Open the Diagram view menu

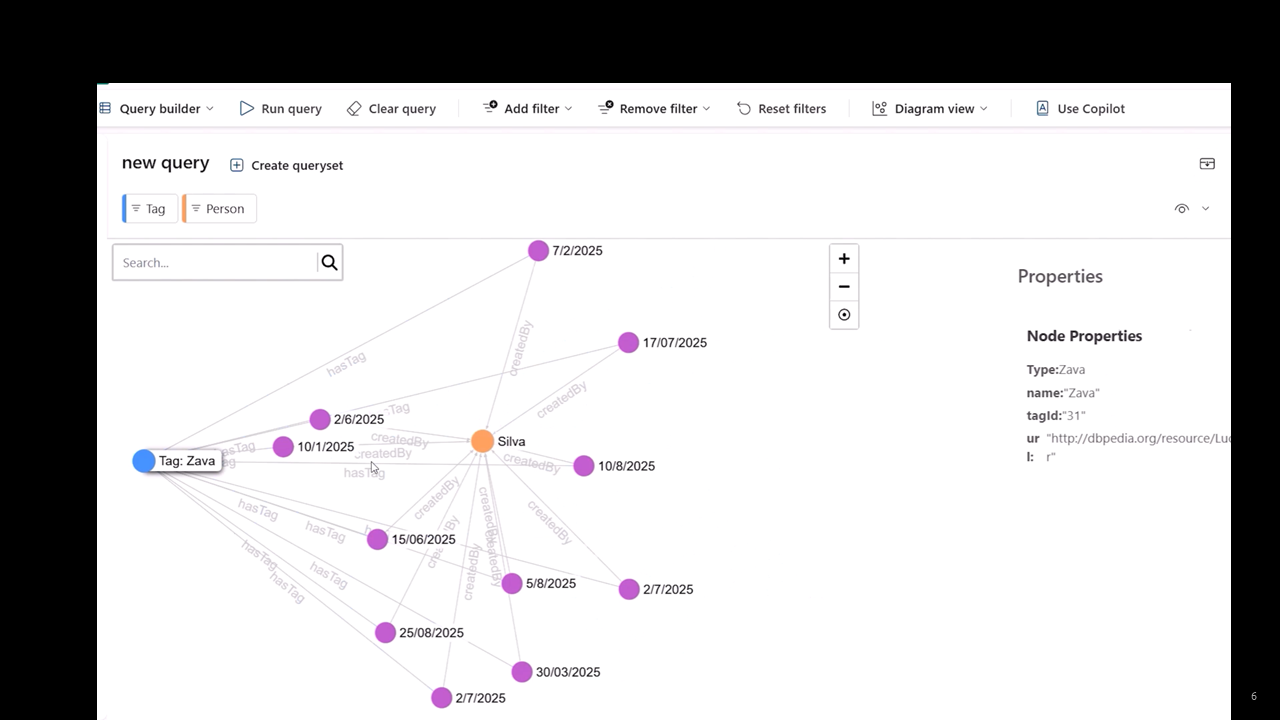[x=930, y=108]
